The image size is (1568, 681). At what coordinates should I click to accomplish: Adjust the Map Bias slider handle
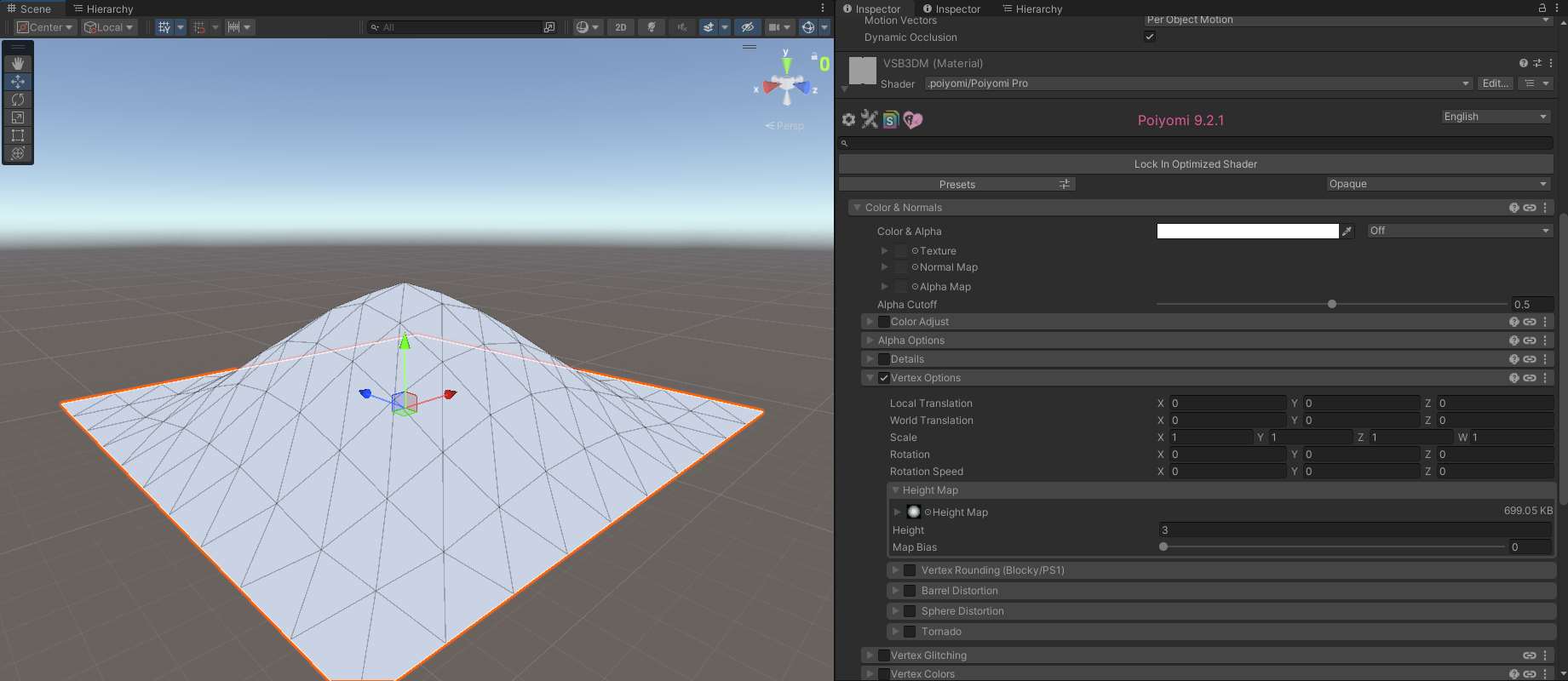(1163, 547)
